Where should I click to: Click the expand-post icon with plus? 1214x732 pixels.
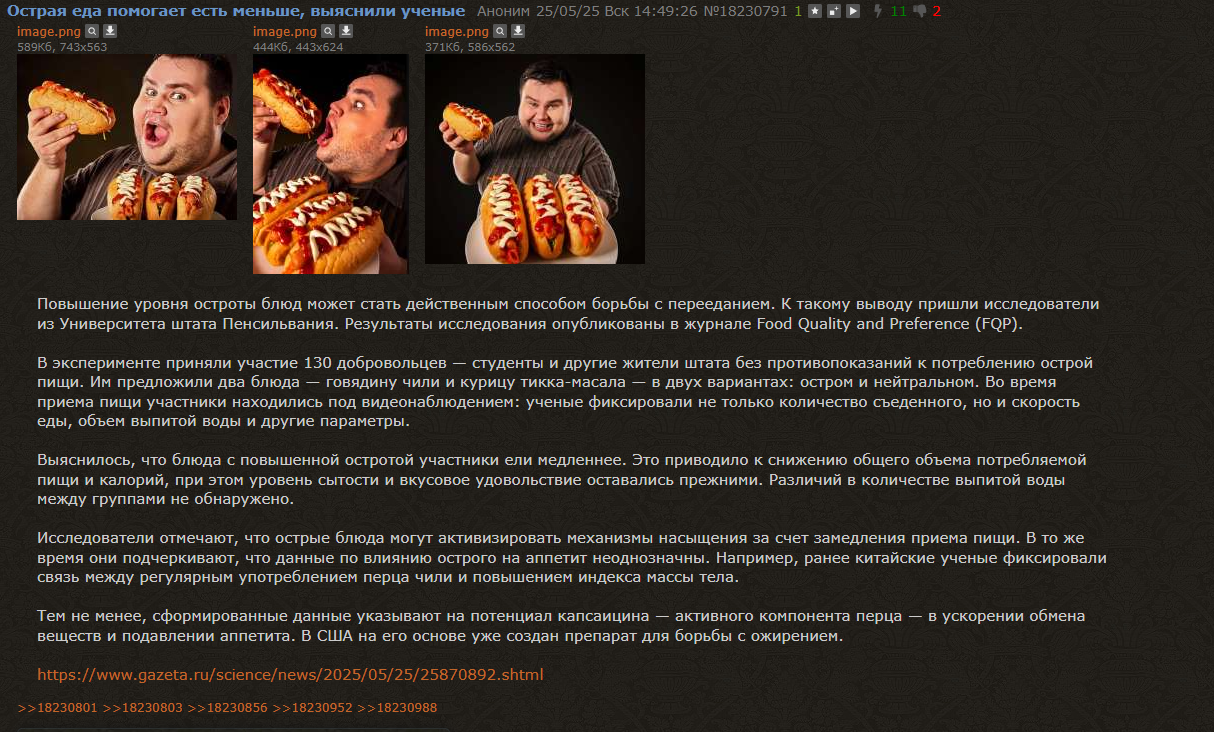click(834, 11)
